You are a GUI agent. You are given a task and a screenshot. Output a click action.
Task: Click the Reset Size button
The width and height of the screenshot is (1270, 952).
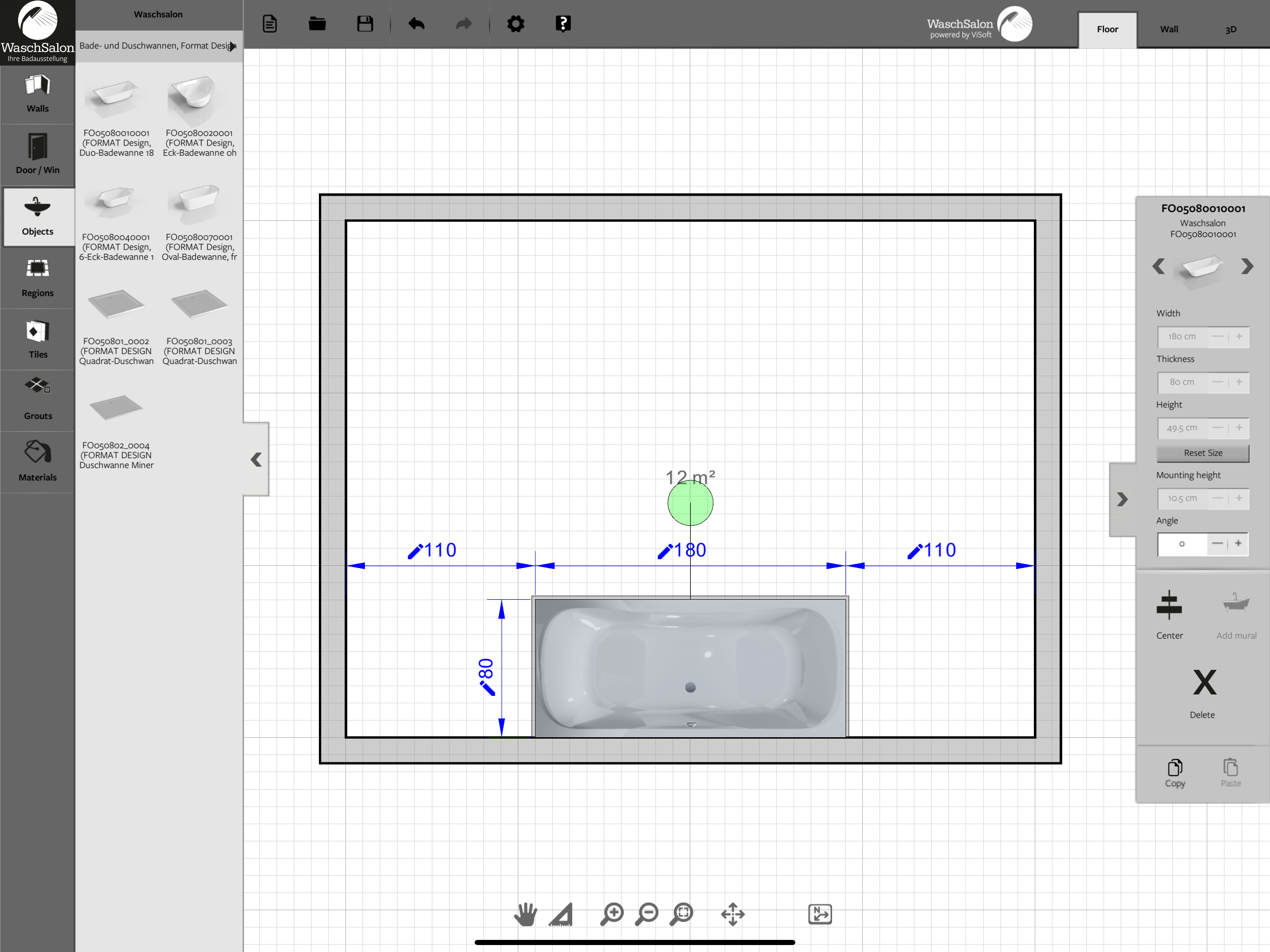pyautogui.click(x=1203, y=453)
